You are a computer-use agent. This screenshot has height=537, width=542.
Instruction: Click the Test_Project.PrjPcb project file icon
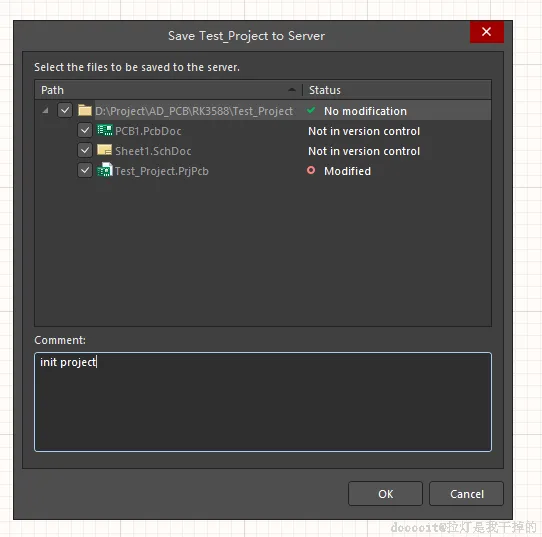(x=104, y=170)
